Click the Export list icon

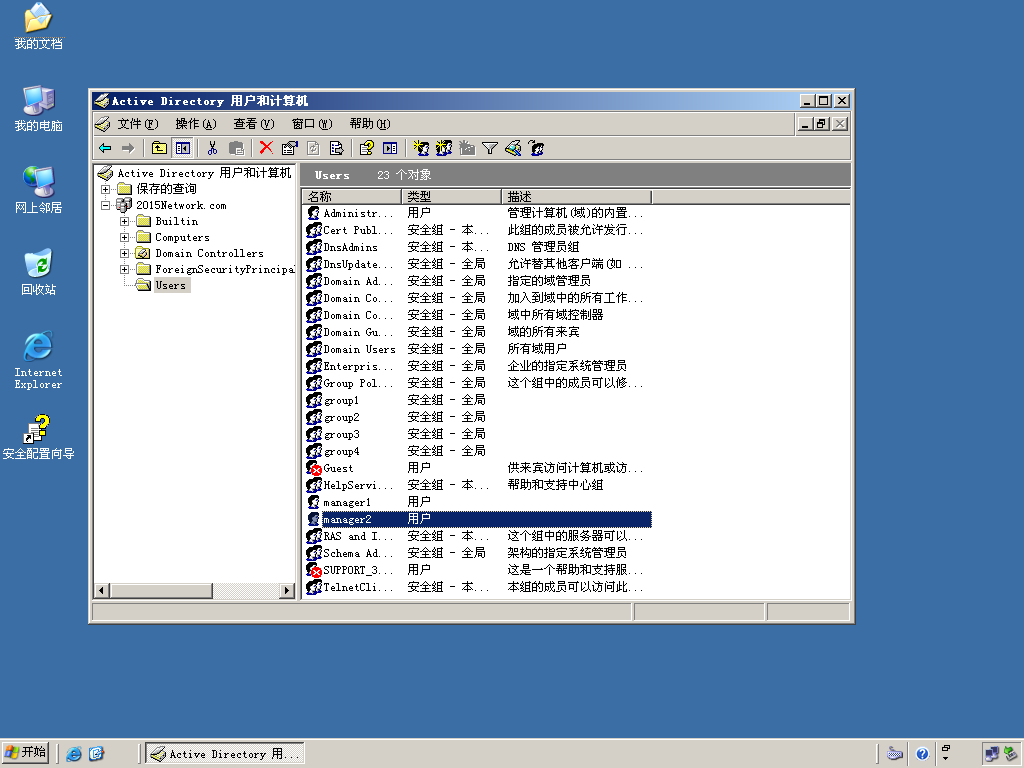[336, 148]
